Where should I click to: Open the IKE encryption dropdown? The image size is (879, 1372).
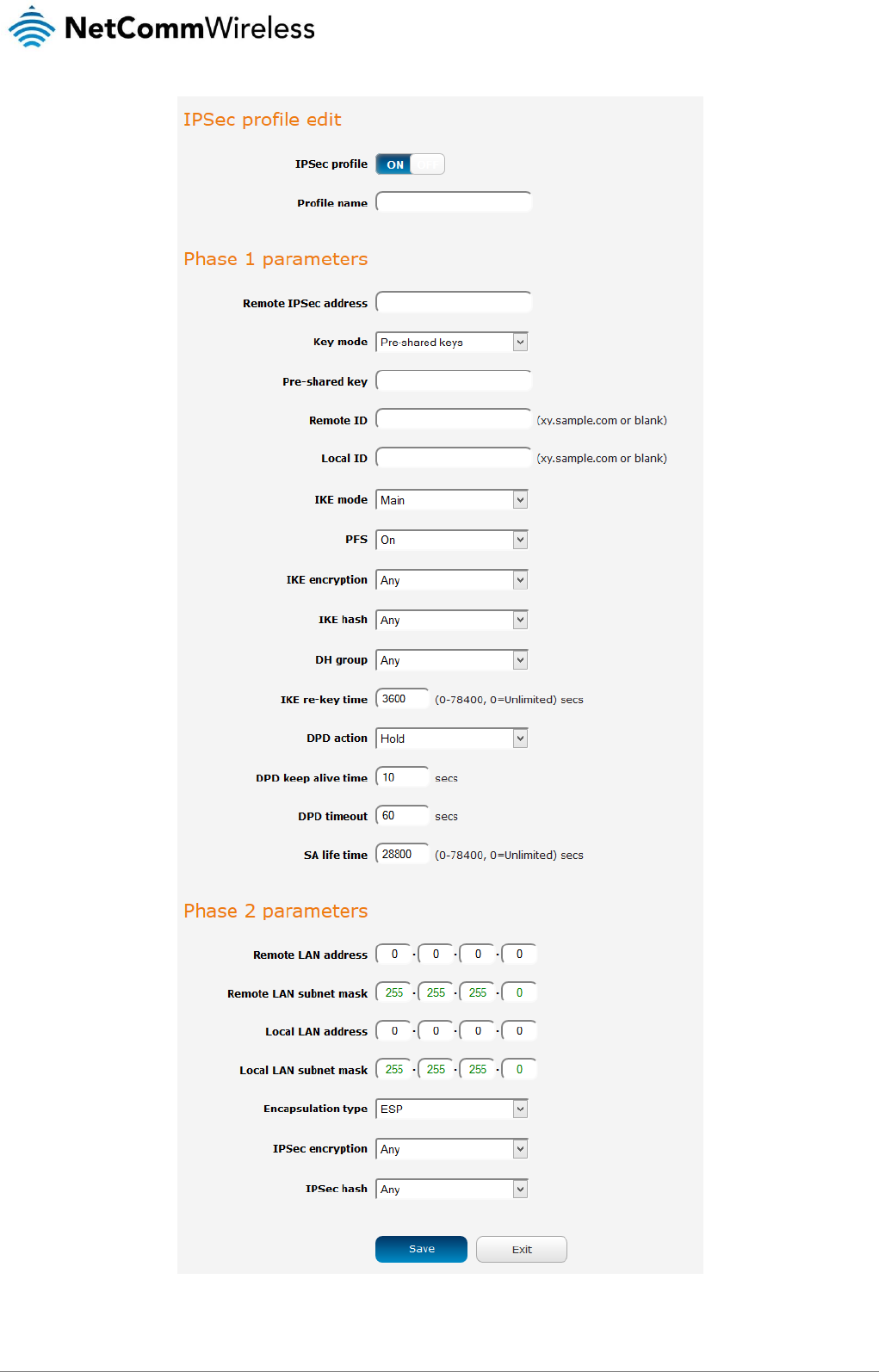click(x=452, y=580)
